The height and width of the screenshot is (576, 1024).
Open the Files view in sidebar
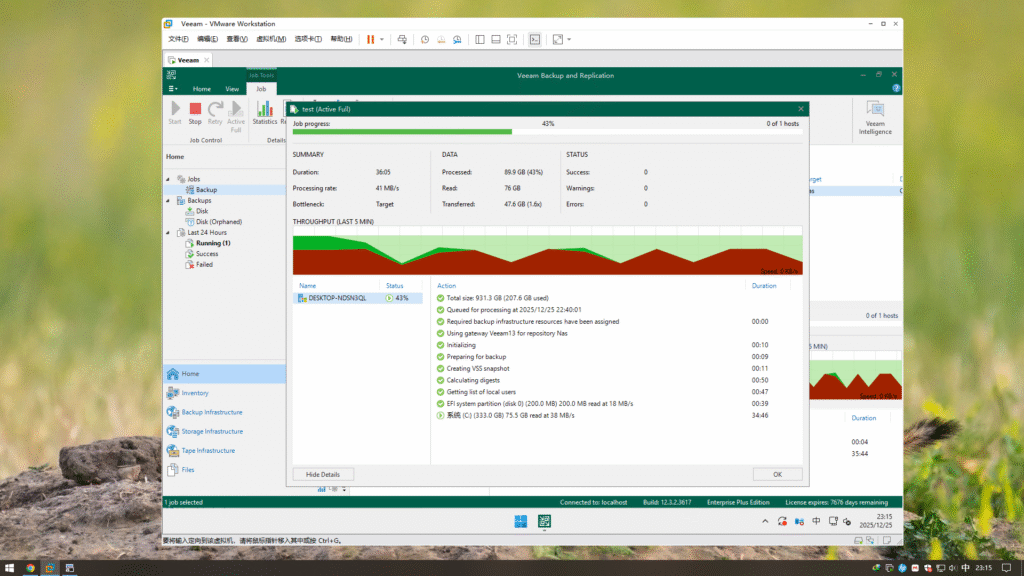188,469
